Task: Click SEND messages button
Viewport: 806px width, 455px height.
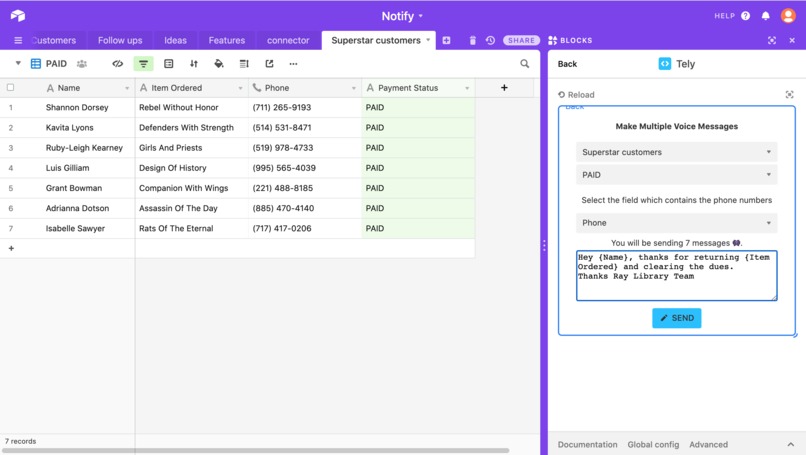Action: coord(676,318)
